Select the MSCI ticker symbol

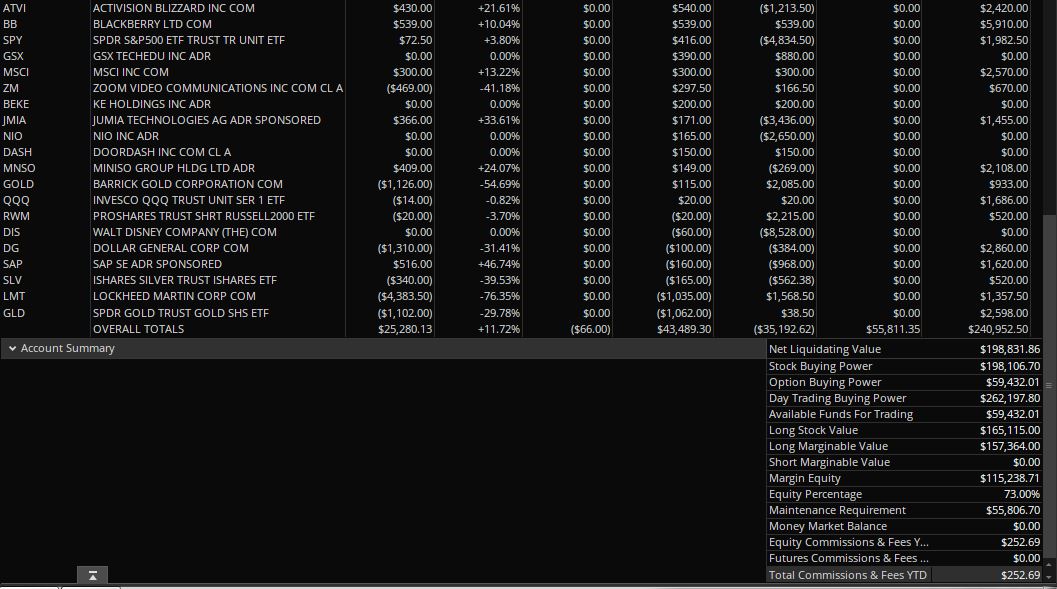[x=16, y=72]
